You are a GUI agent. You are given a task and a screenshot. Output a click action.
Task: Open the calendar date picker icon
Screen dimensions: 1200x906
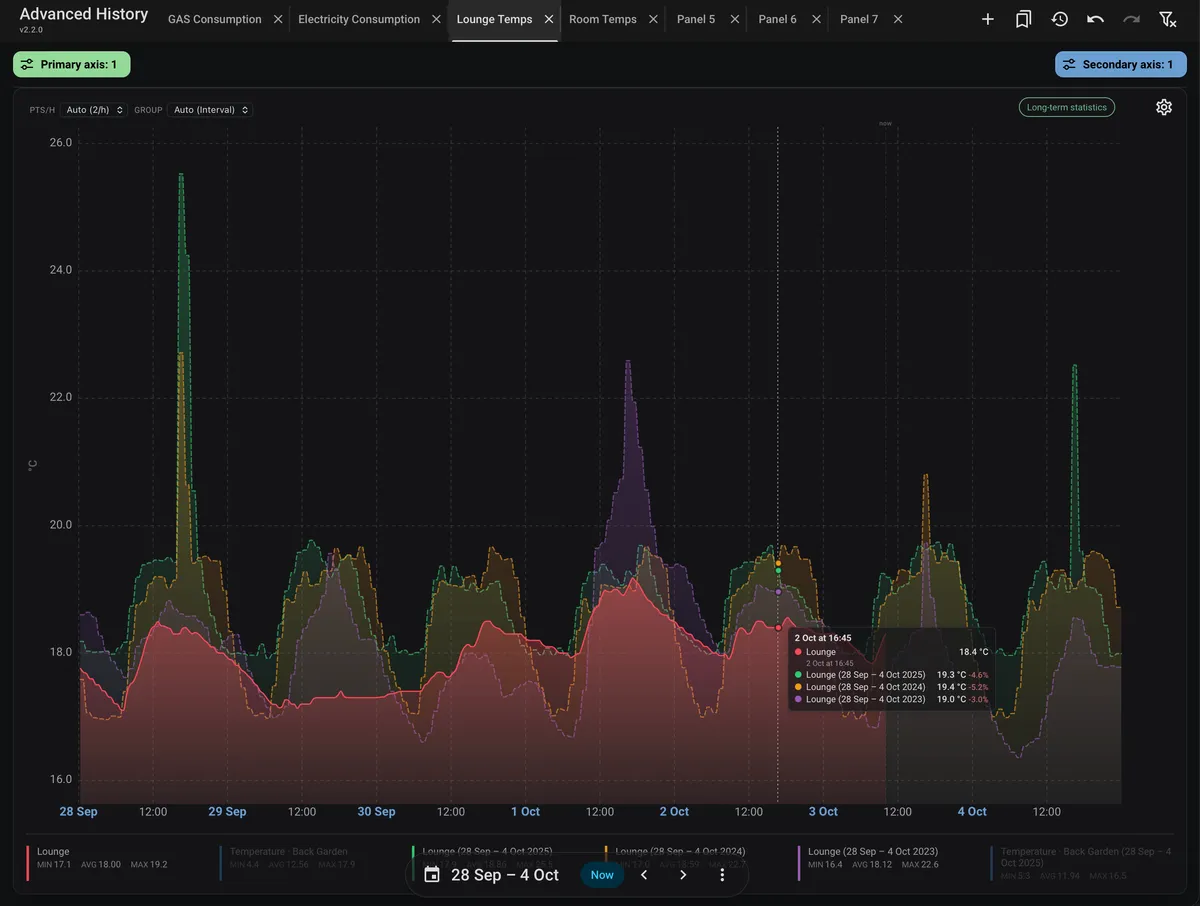432,875
